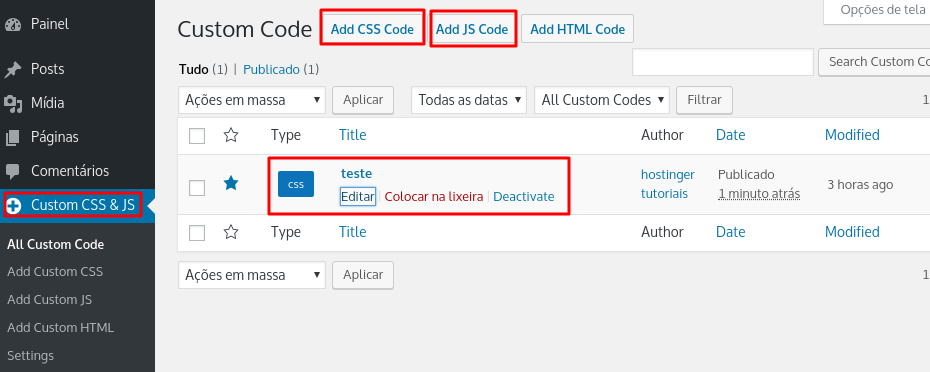The width and height of the screenshot is (930, 372).
Task: Click Deactivate link for teste
Action: pos(524,196)
